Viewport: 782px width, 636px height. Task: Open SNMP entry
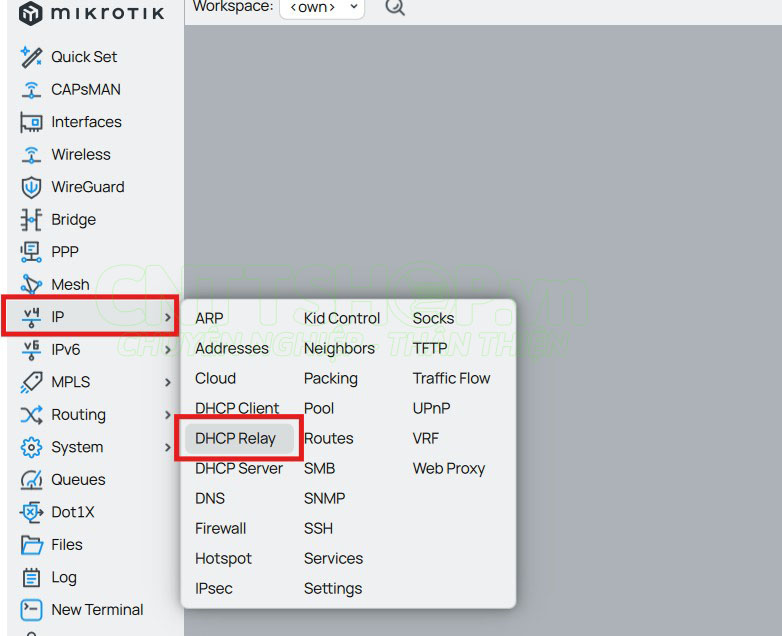[325, 498]
